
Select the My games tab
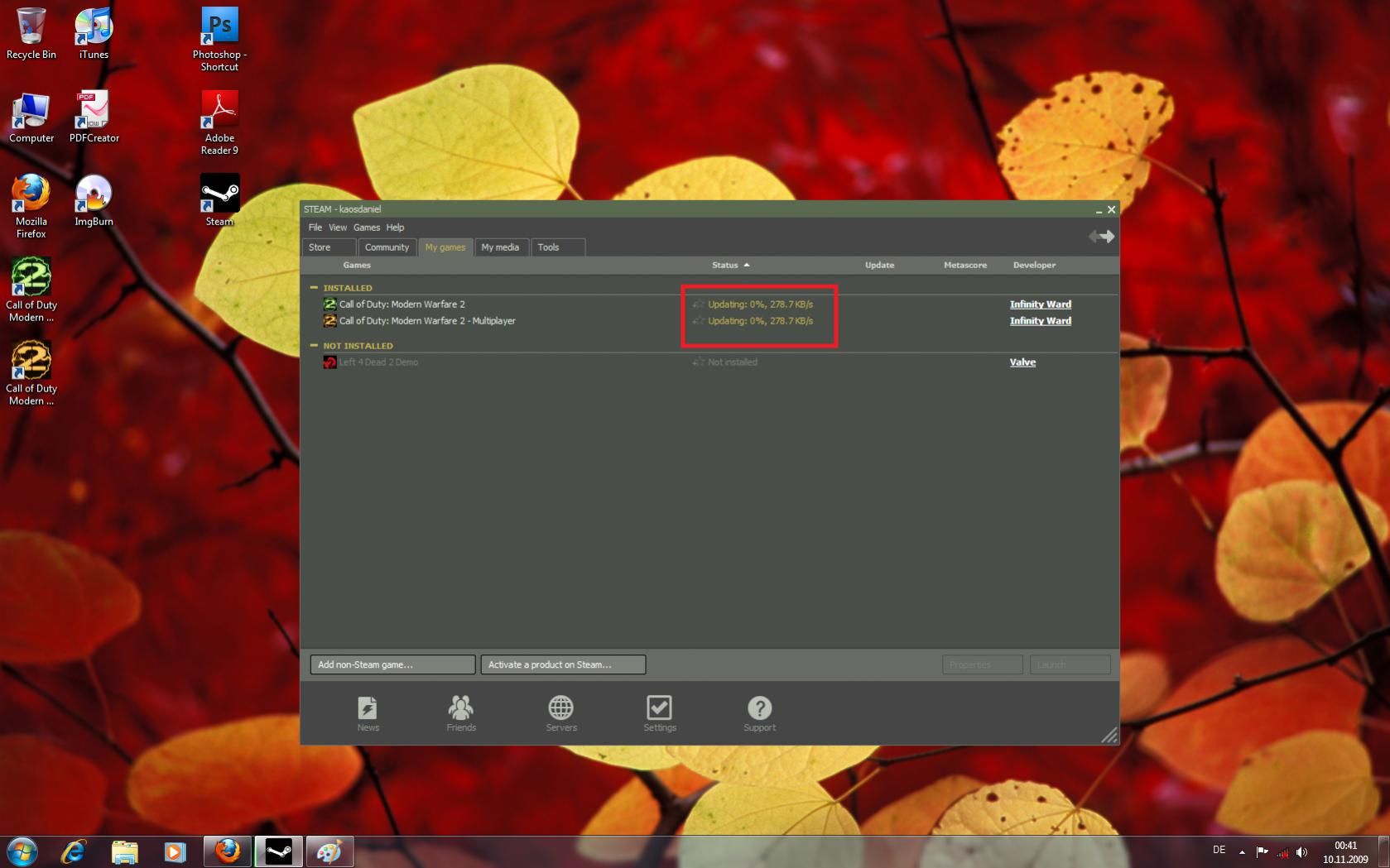tap(445, 247)
